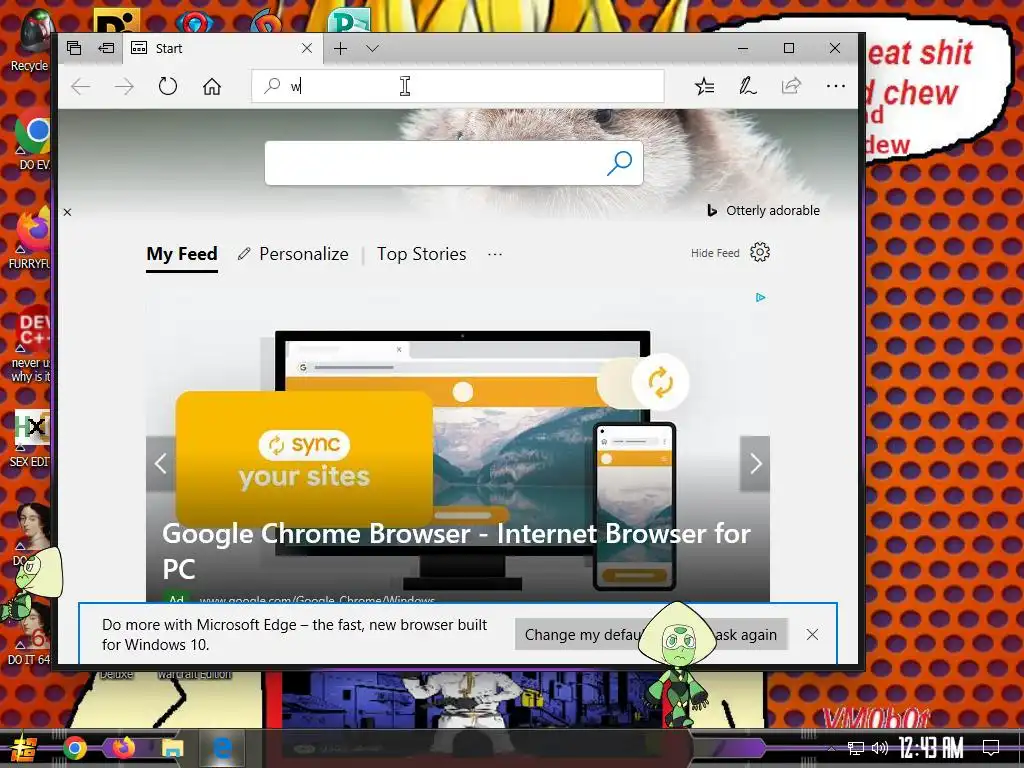The height and width of the screenshot is (768, 1024).
Task: Click the sync your sites ad image
Action: [304, 459]
